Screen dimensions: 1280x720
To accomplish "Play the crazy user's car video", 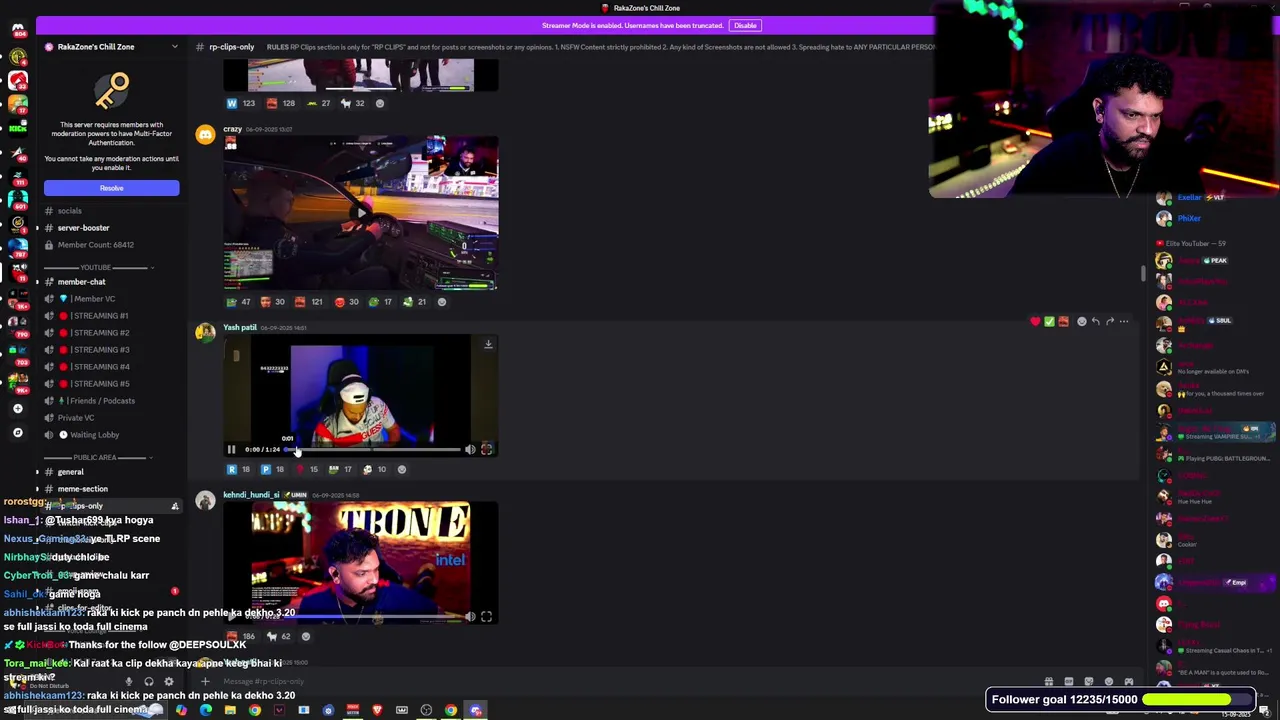I will tap(361, 212).
